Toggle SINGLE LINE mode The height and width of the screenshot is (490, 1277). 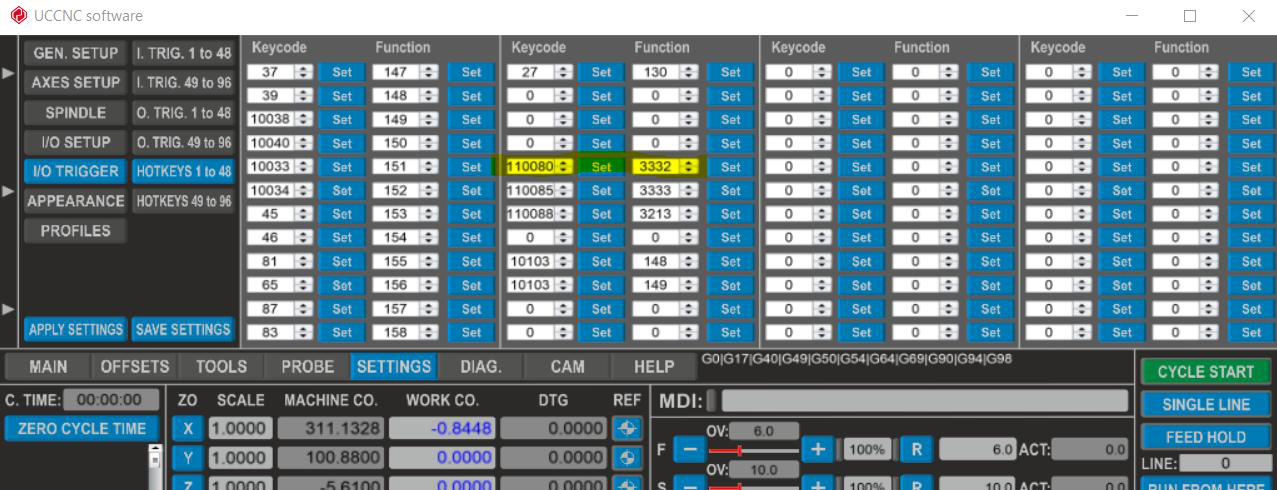[1206, 404]
